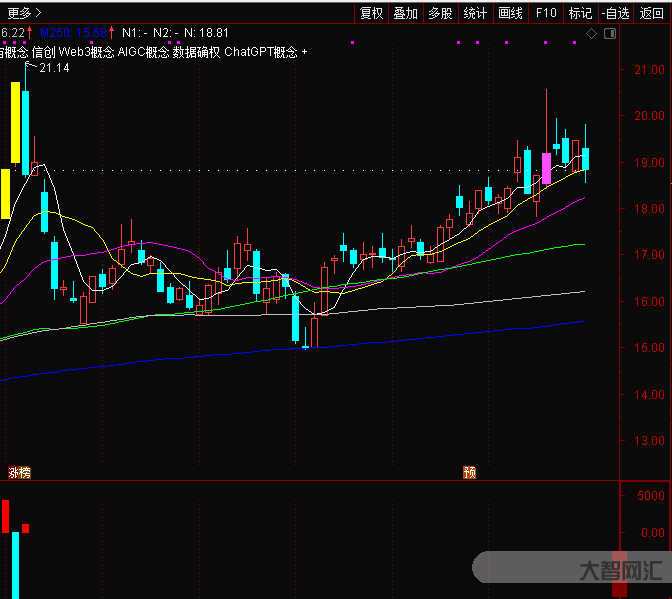Click the diamond icon below the toolbar
This screenshot has height=599, width=672.
pyautogui.click(x=591, y=34)
